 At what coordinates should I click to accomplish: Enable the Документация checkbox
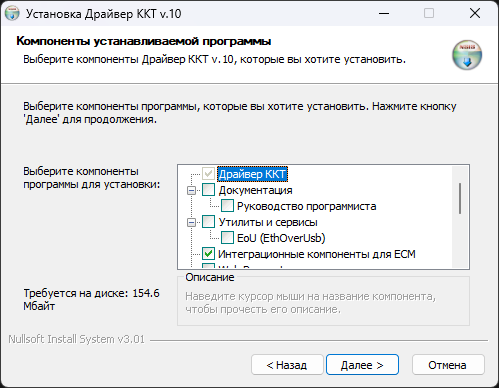(x=208, y=190)
